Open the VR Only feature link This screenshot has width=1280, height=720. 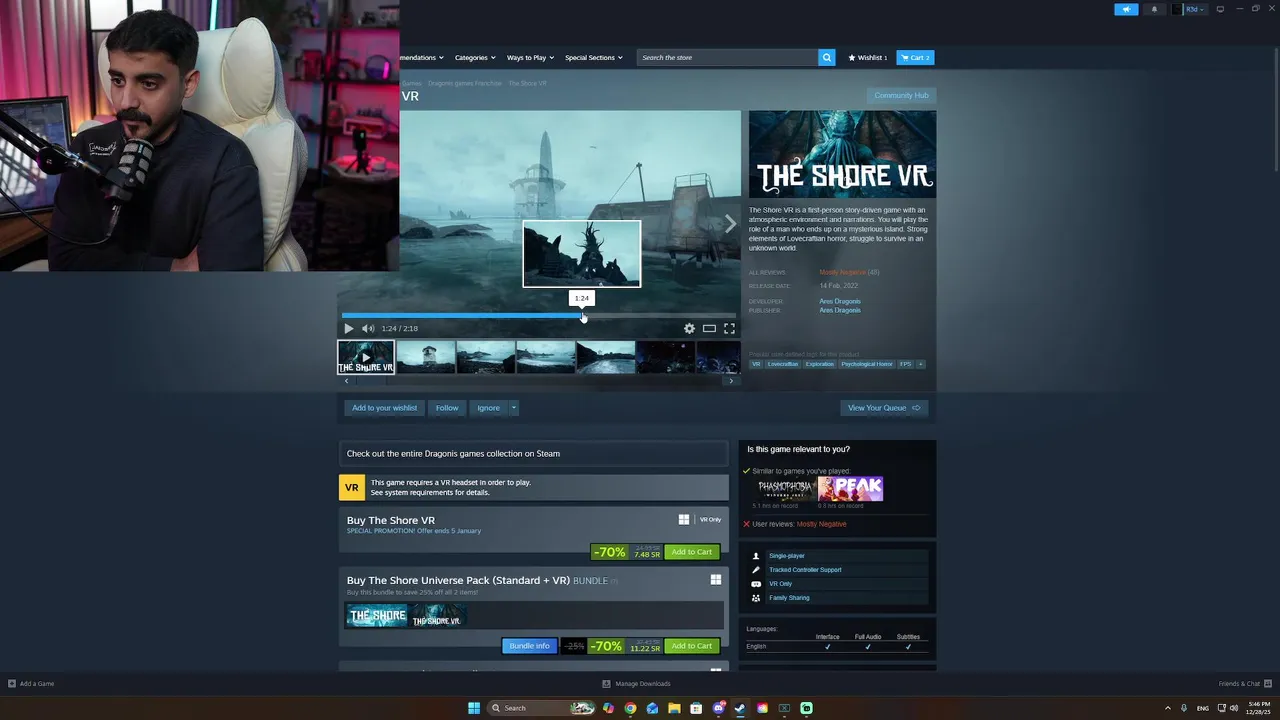[x=780, y=584]
